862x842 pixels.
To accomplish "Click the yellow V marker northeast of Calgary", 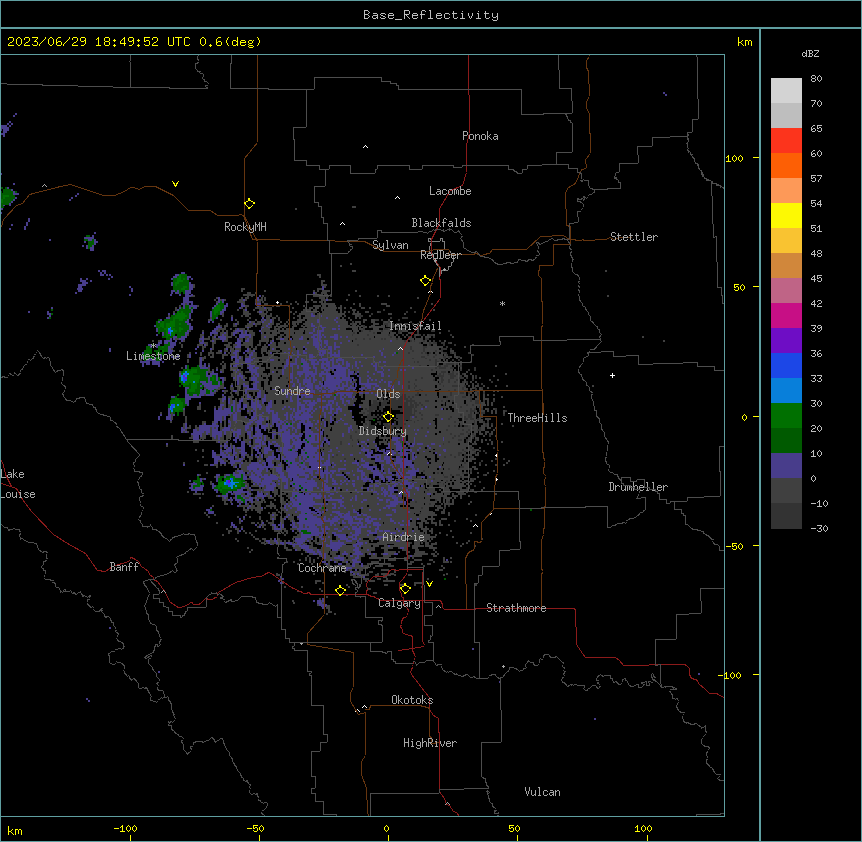I will pos(429,584).
